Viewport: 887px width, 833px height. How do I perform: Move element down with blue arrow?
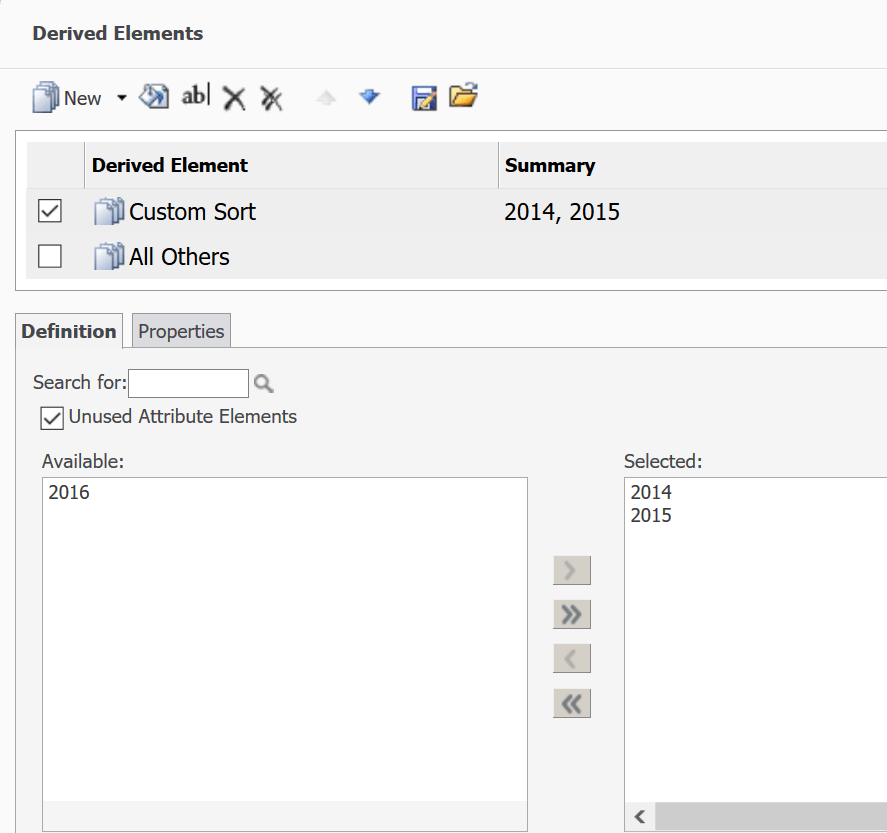pyautogui.click(x=369, y=97)
